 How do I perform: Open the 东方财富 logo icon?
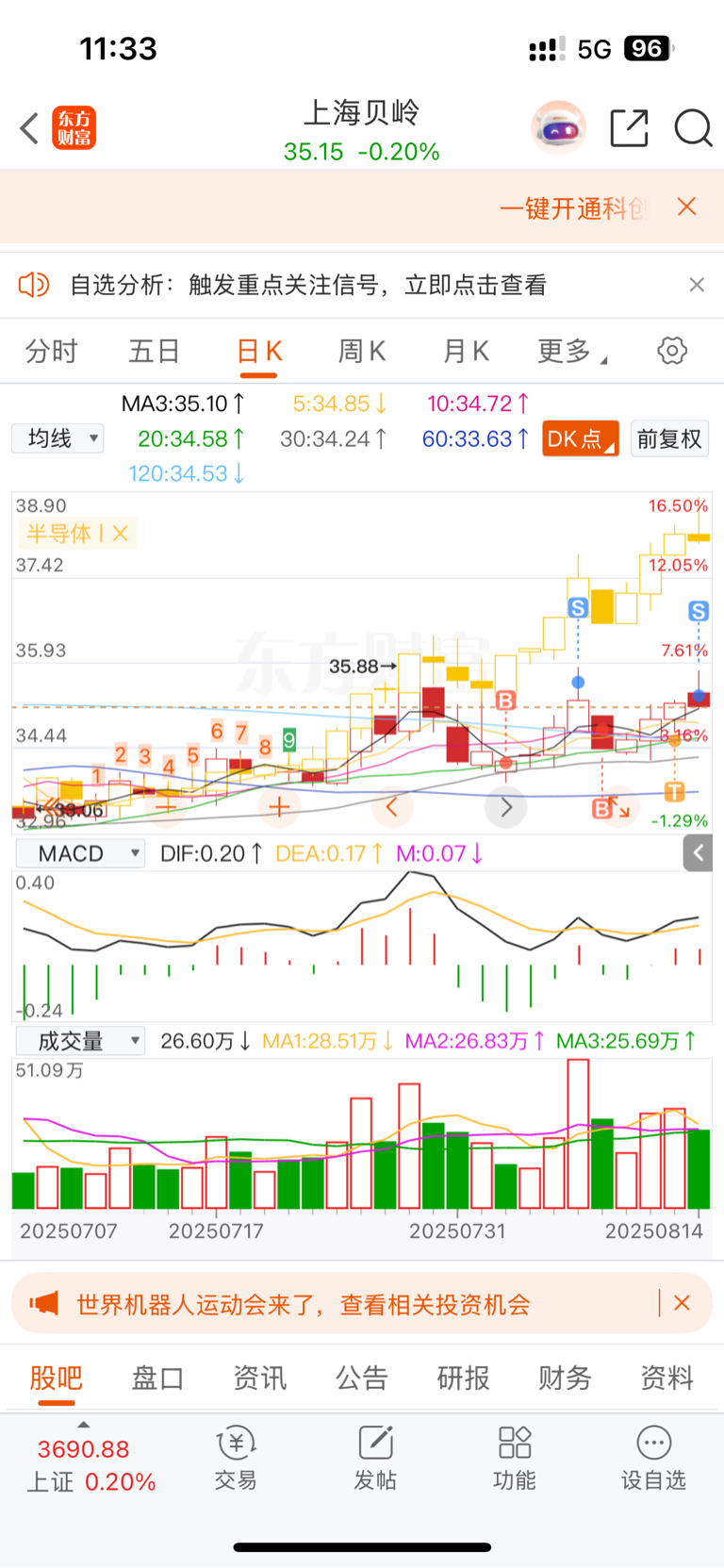(x=74, y=128)
